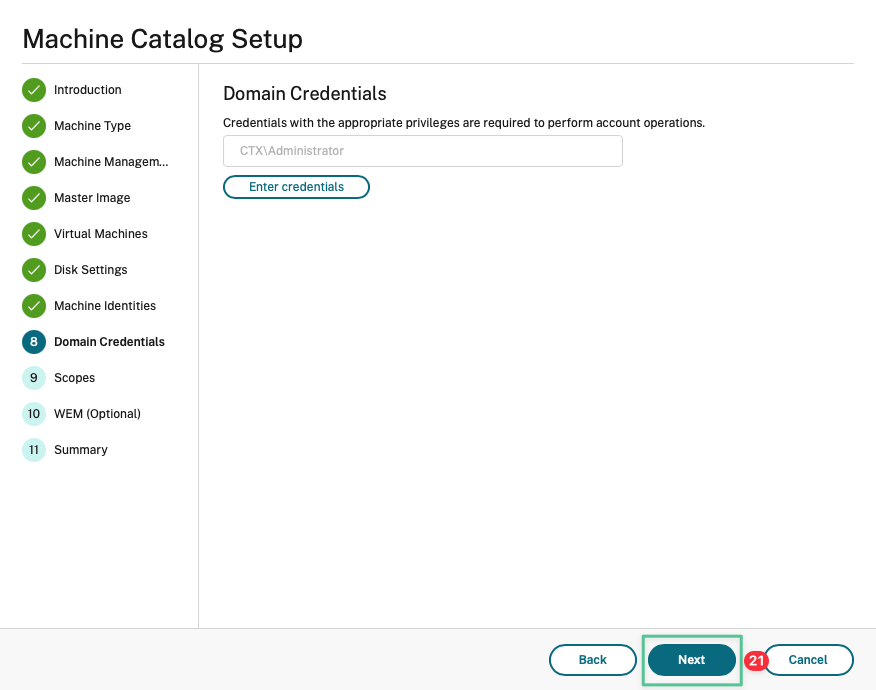Viewport: 876px width, 690px height.
Task: Click the step 8 number badge
Action: pyautogui.click(x=34, y=342)
